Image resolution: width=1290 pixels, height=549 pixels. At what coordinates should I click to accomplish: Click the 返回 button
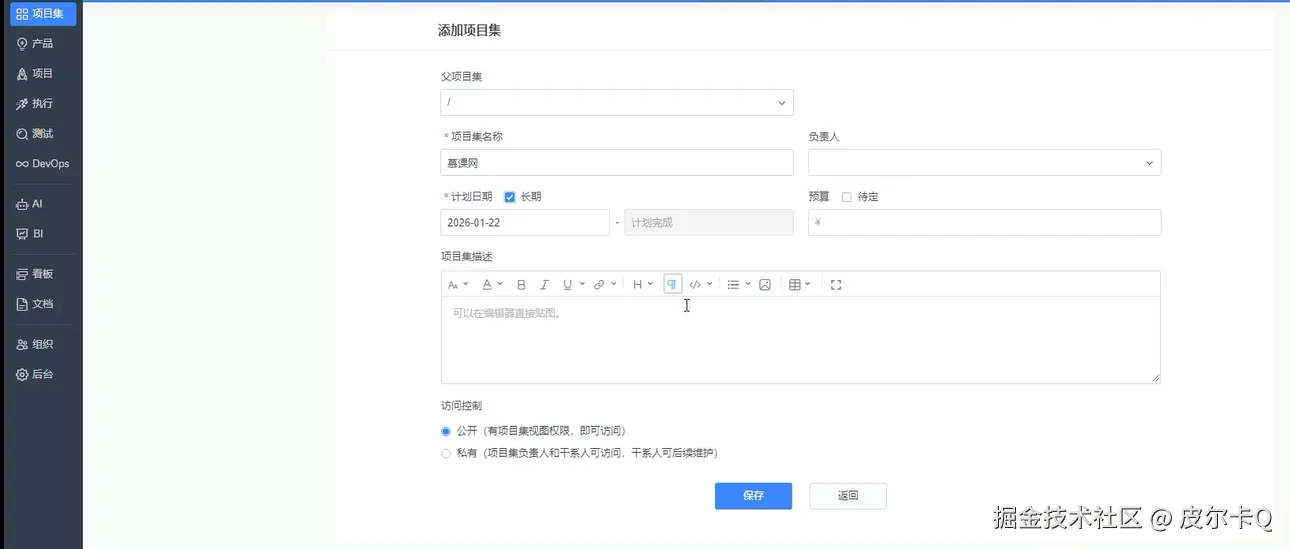[848, 496]
